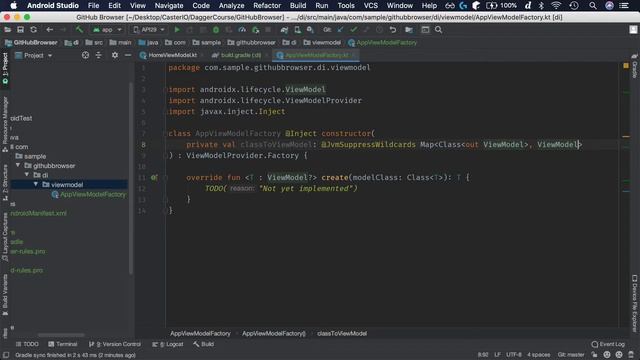The height and width of the screenshot is (360, 640).
Task: Open the Event Log panel
Action: [608, 344]
